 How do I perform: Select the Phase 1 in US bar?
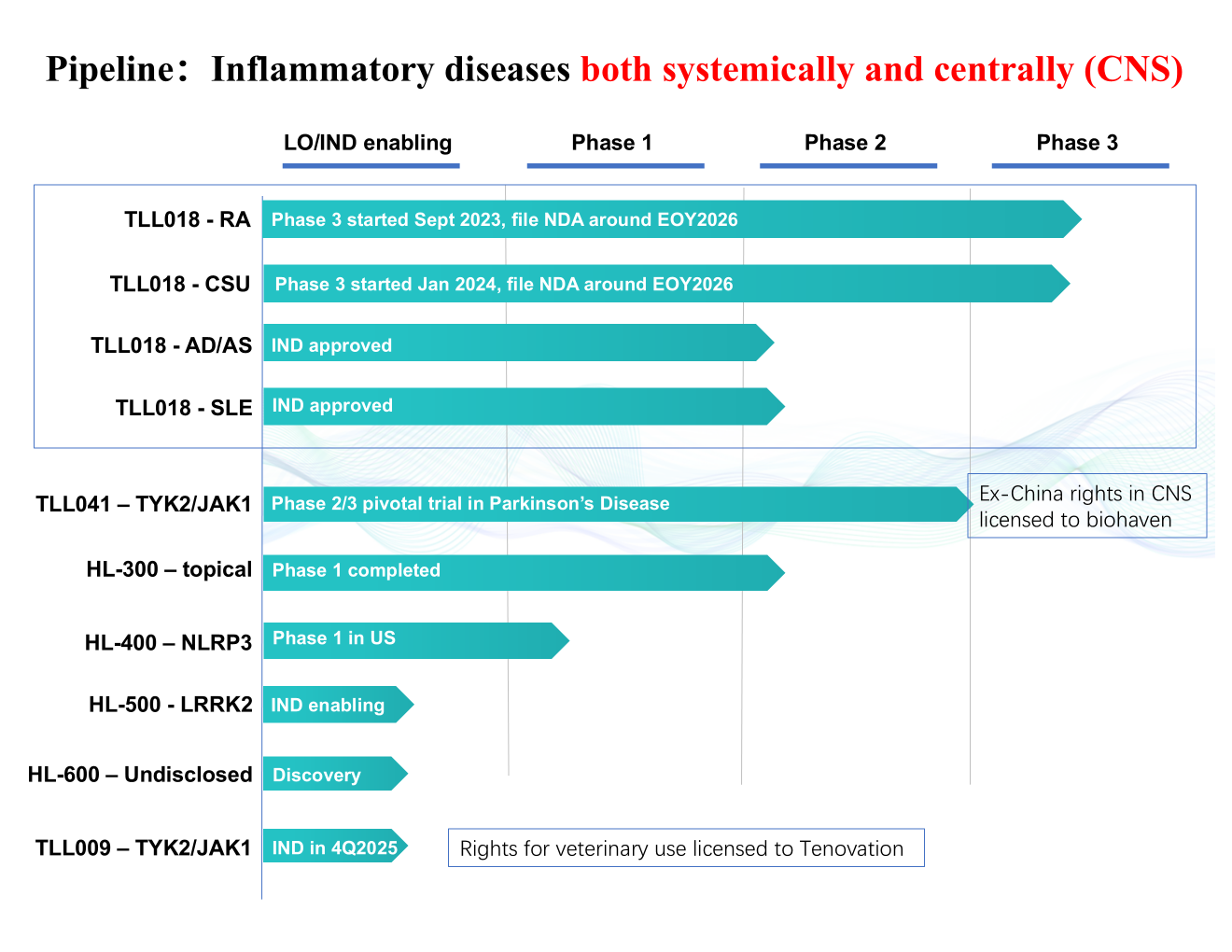coord(411,640)
